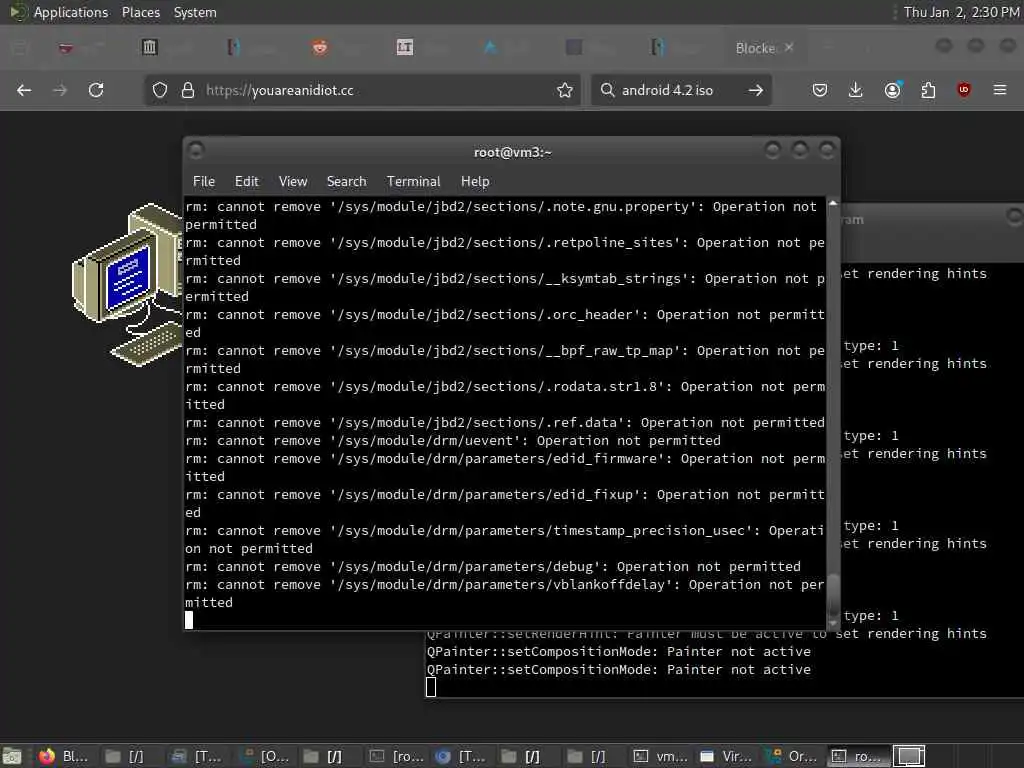The width and height of the screenshot is (1024, 768).
Task: Click the '/sys/module/drm/uevent' error line
Action: [x=453, y=441]
